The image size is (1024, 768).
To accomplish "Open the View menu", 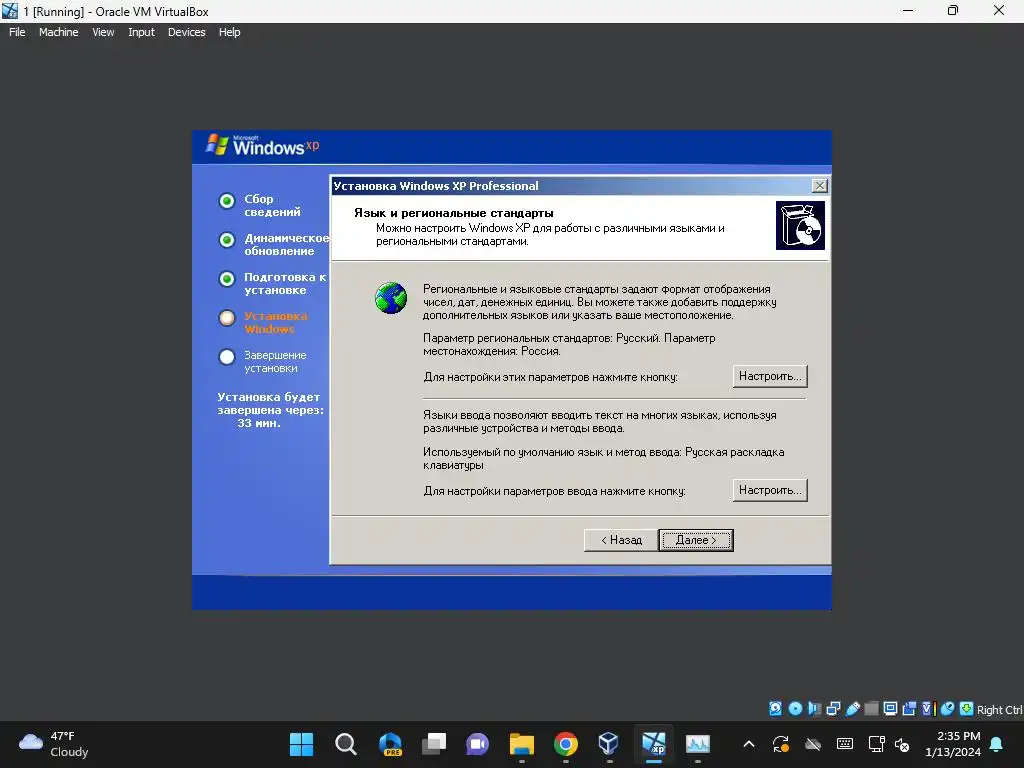I will coord(103,32).
